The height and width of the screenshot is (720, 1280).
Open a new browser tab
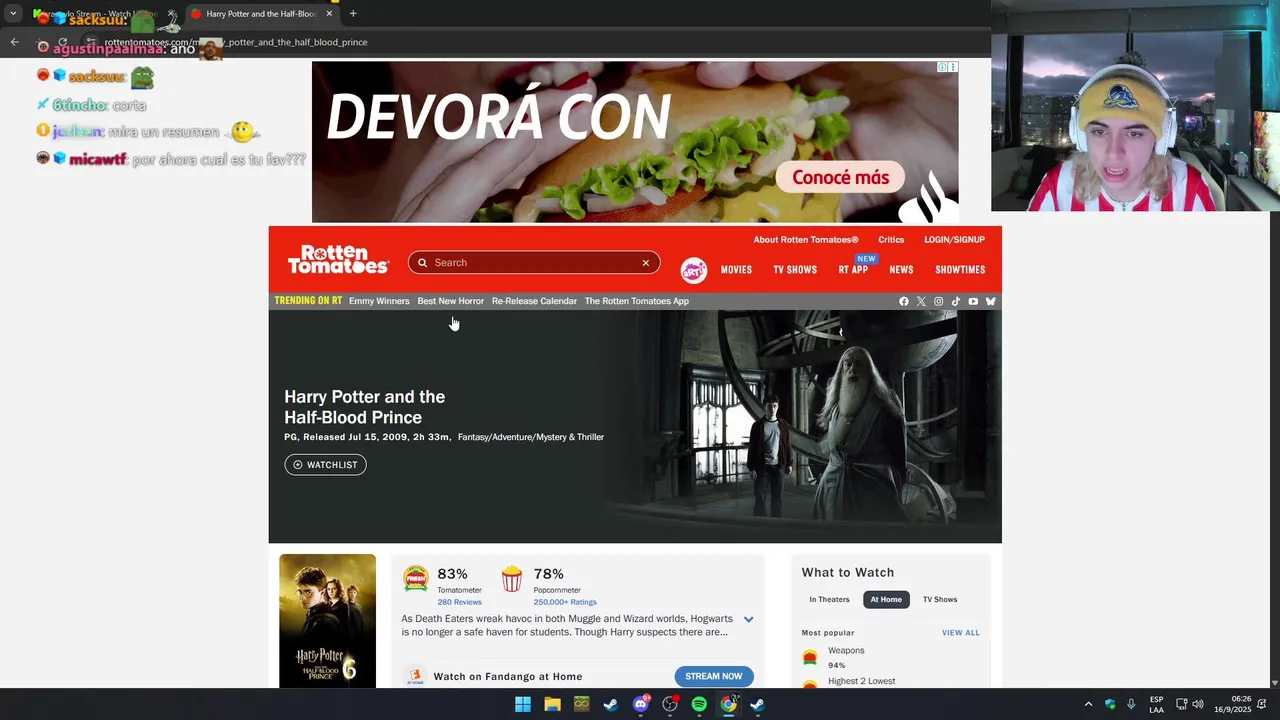point(353,14)
